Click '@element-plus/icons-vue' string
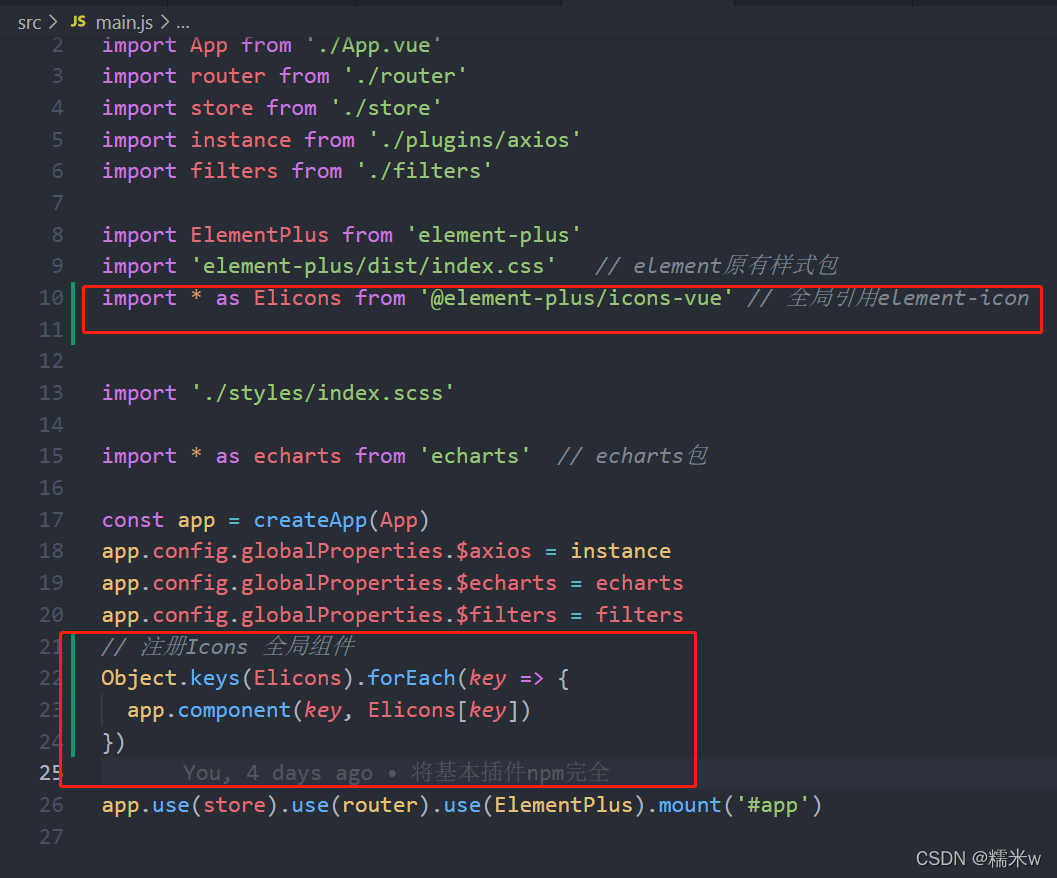Viewport: 1057px width, 878px height. pos(576,297)
